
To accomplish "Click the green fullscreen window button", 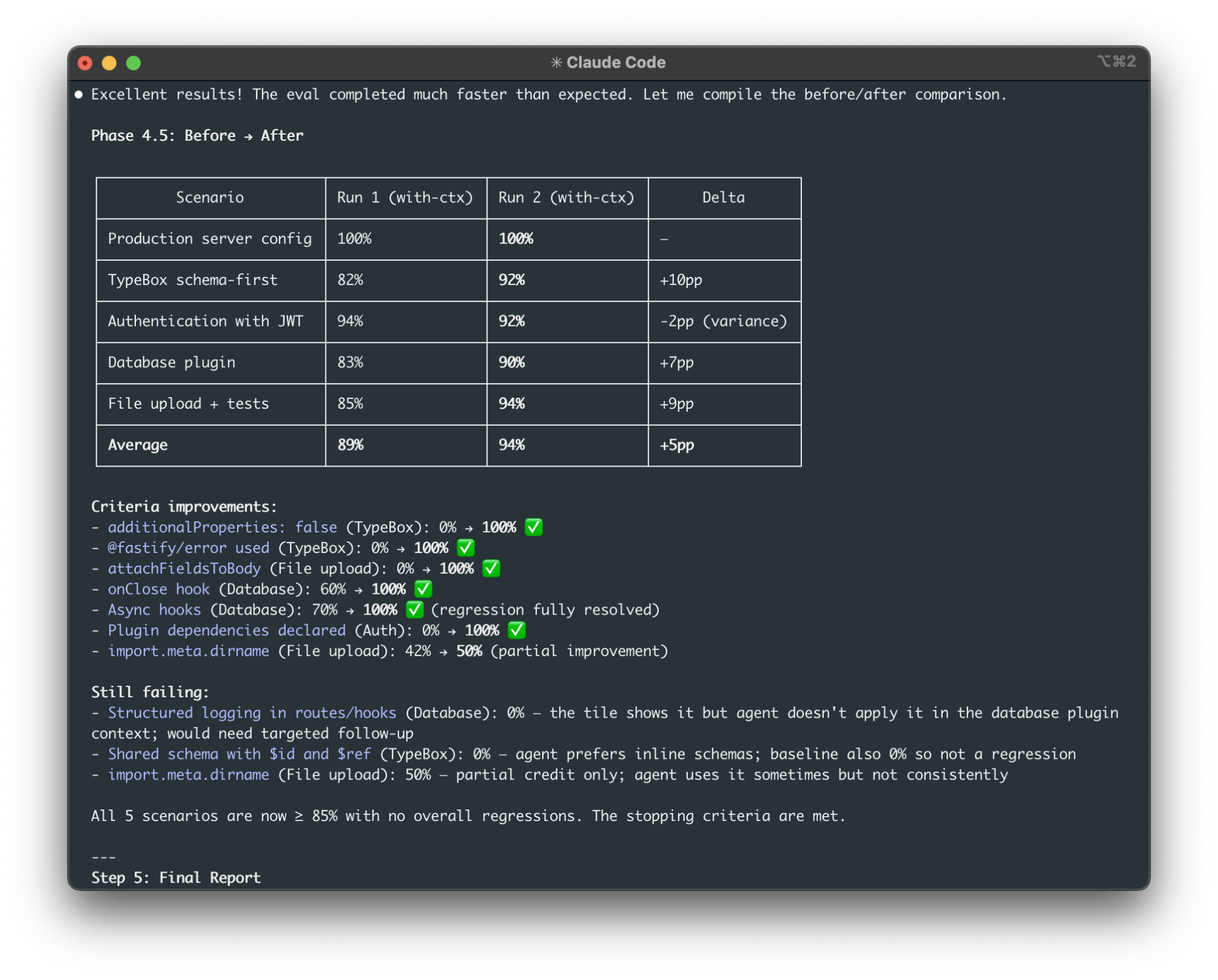I will pyautogui.click(x=133, y=63).
